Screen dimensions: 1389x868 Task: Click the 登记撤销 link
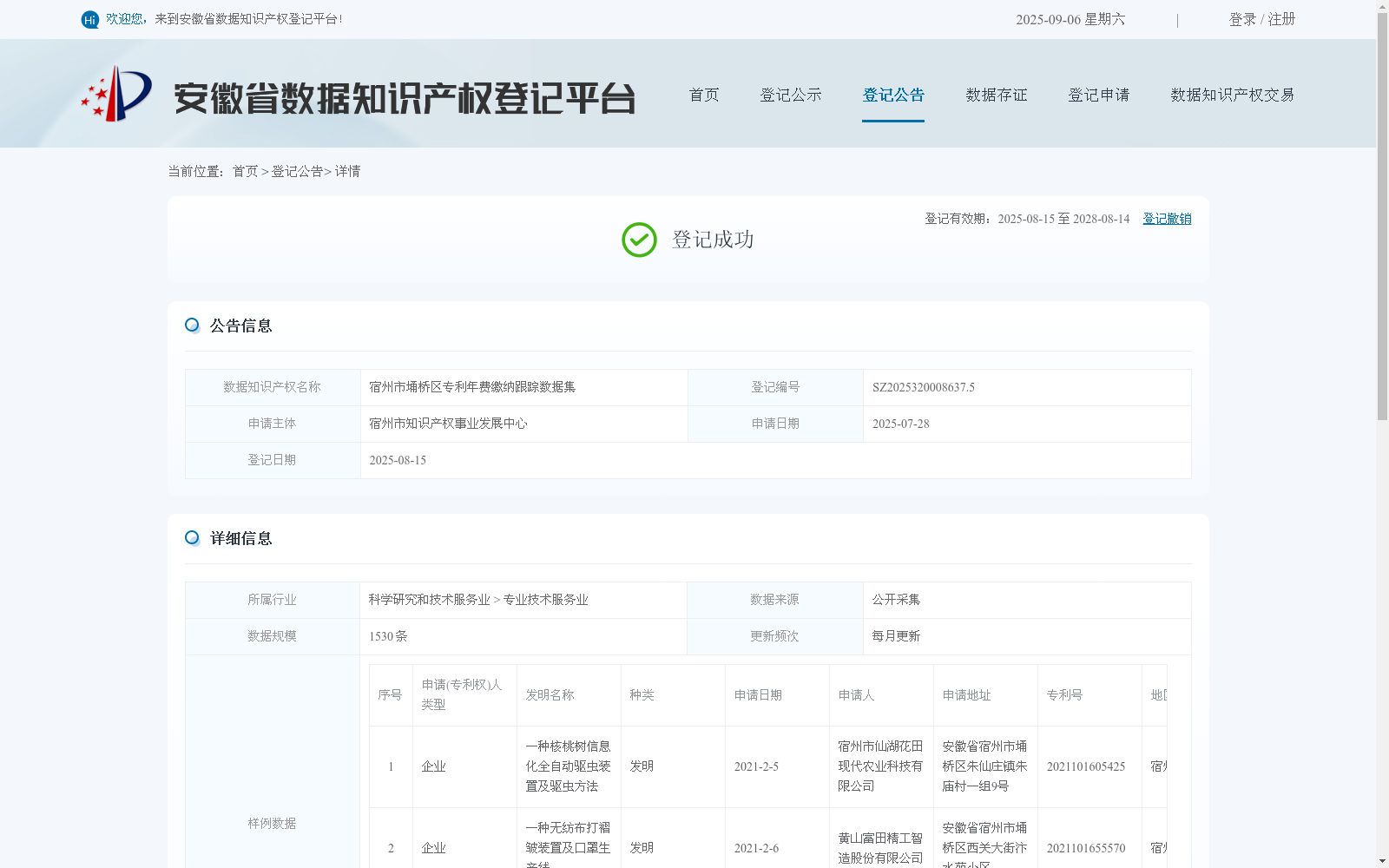(1167, 219)
